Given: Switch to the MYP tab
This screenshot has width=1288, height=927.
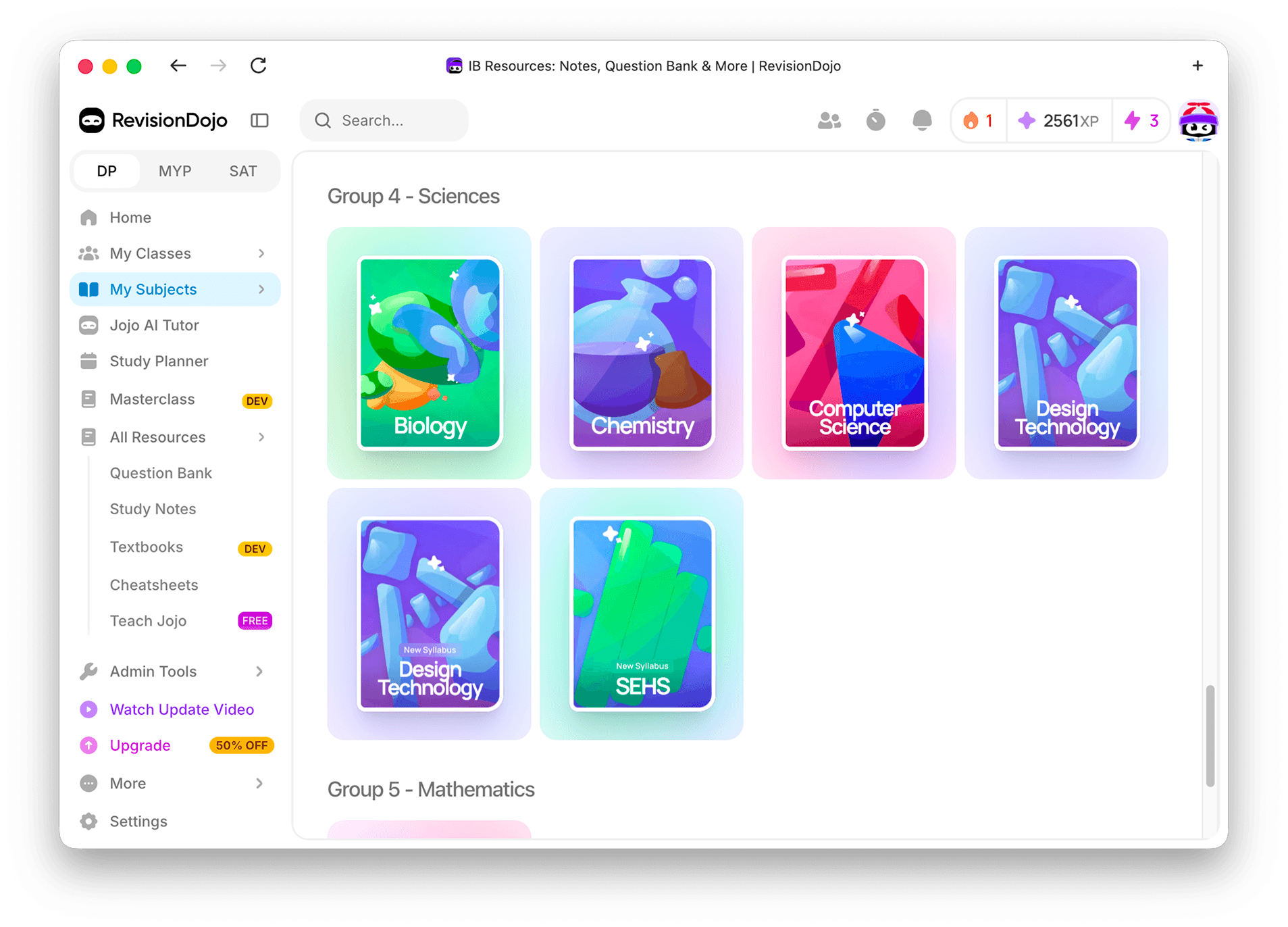Looking at the screenshot, I should point(175,171).
